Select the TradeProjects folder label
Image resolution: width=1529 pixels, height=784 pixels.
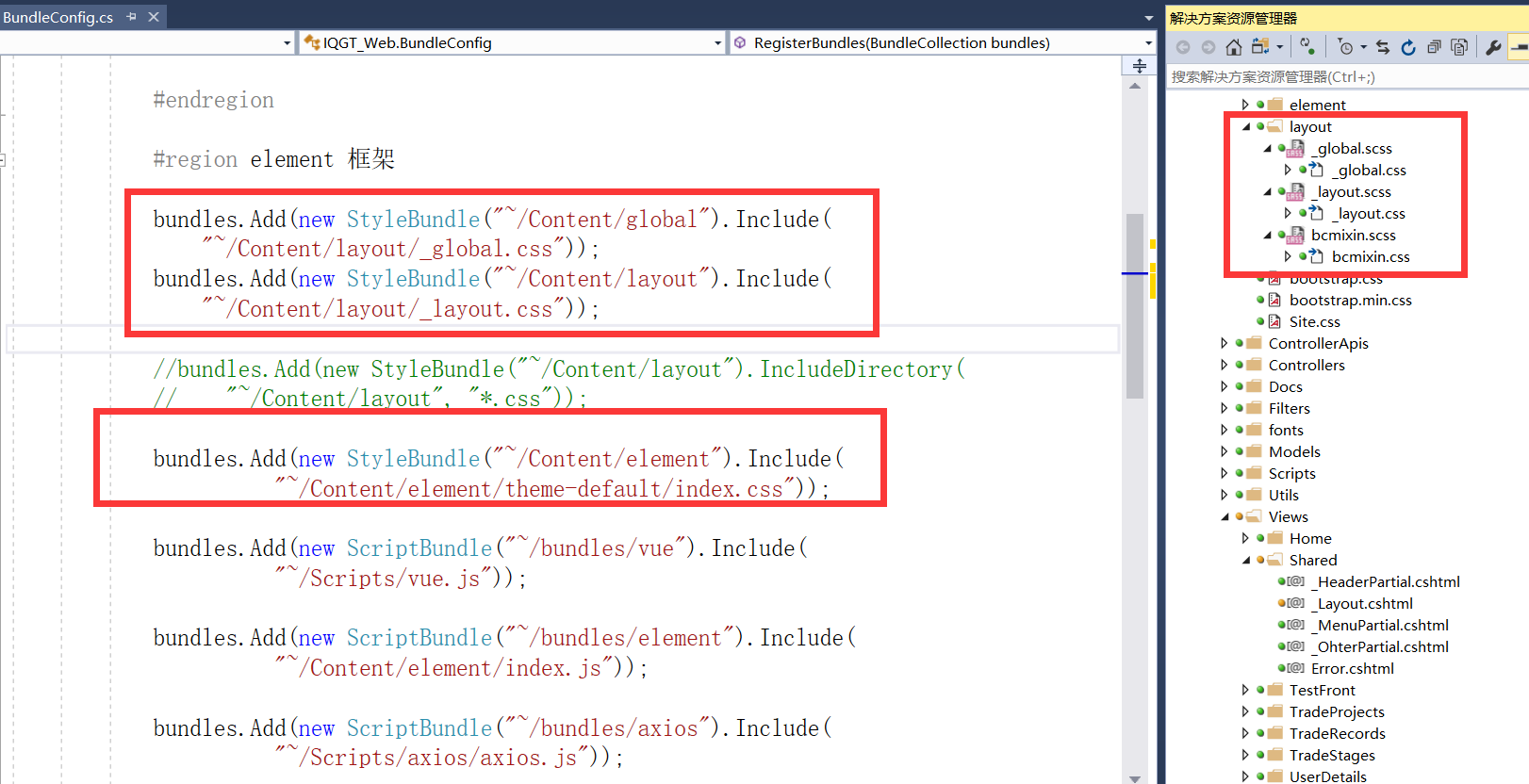click(x=1337, y=711)
